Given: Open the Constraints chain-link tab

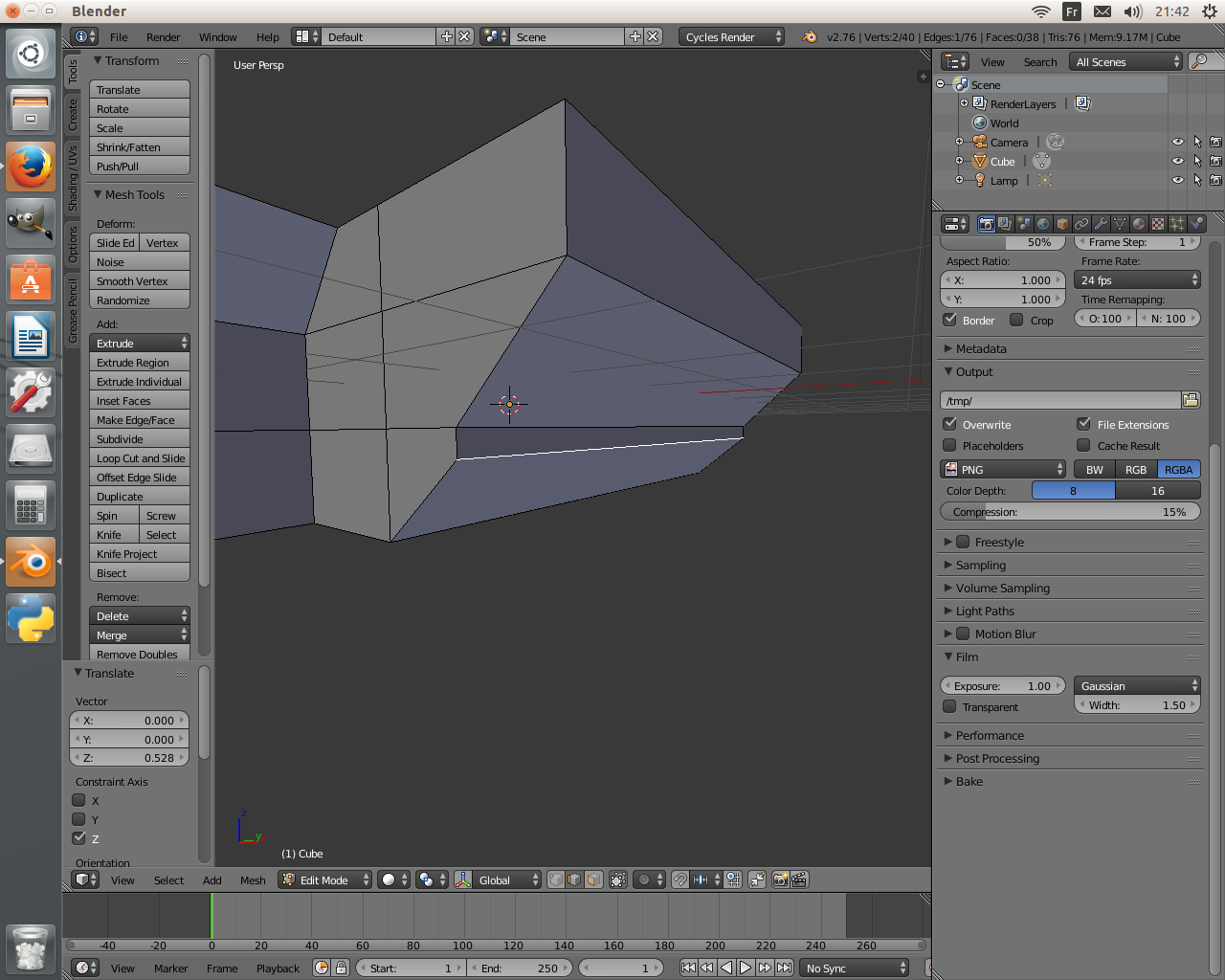Looking at the screenshot, I should (1081, 224).
